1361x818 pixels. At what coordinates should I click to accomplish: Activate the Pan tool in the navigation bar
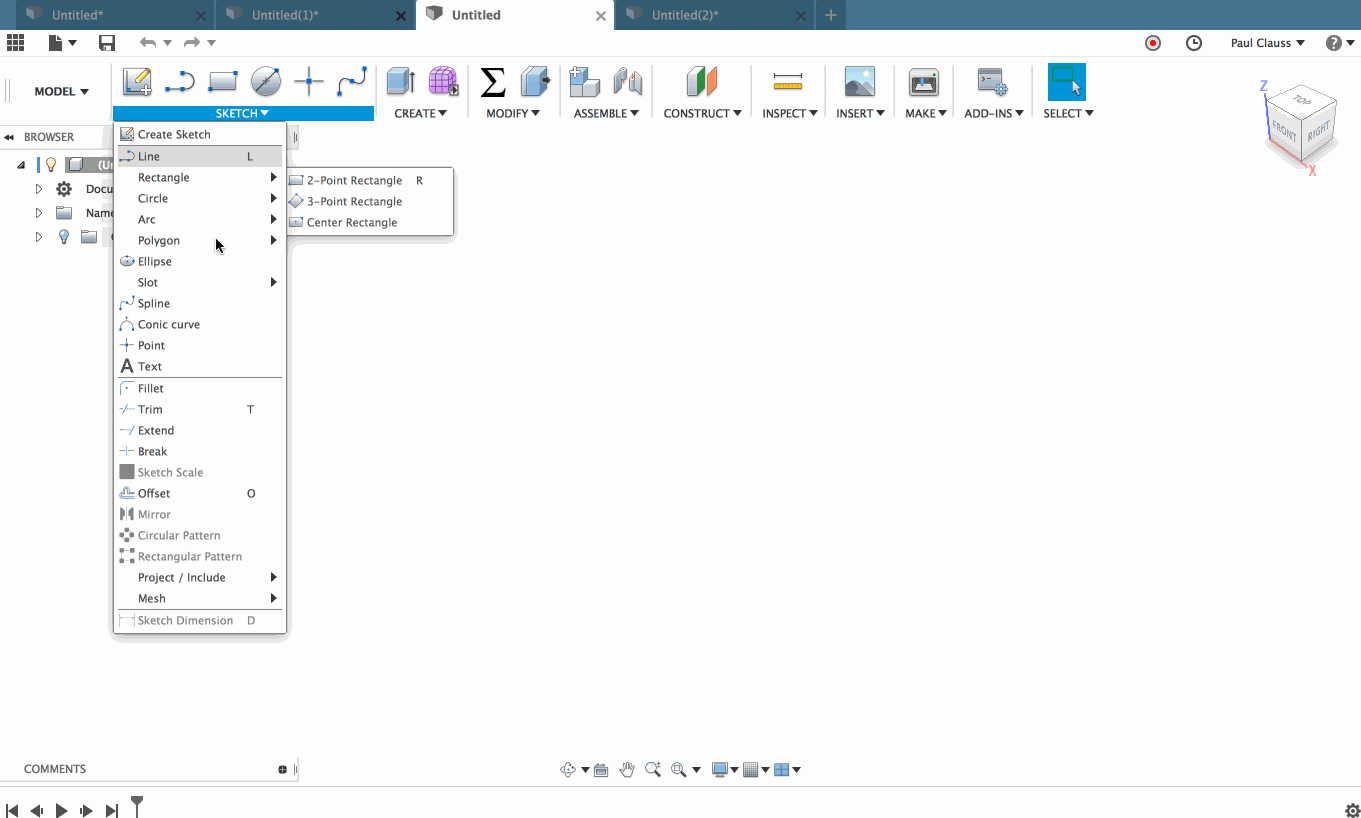(x=627, y=769)
